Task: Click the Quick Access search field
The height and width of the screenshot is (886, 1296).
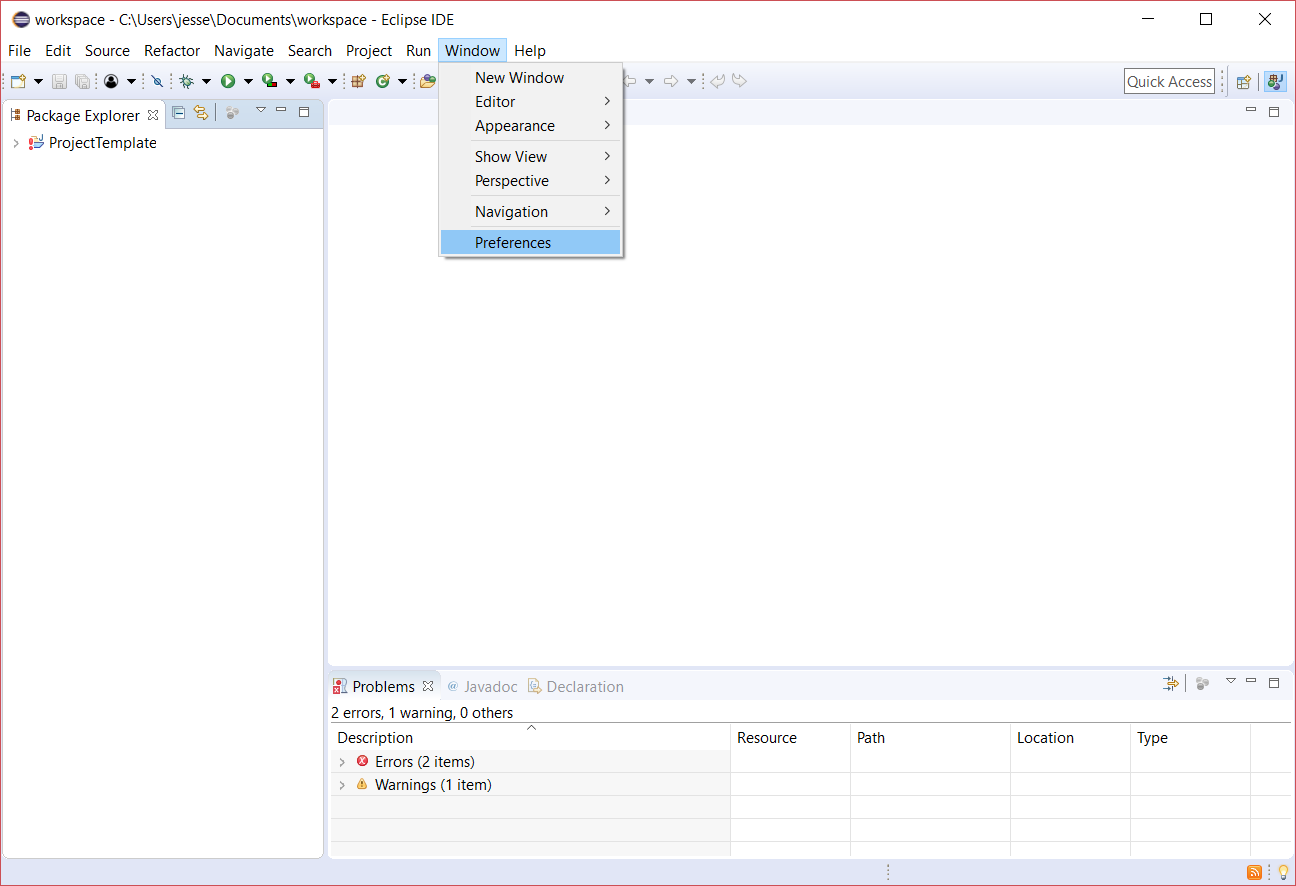Action: coord(1169,81)
